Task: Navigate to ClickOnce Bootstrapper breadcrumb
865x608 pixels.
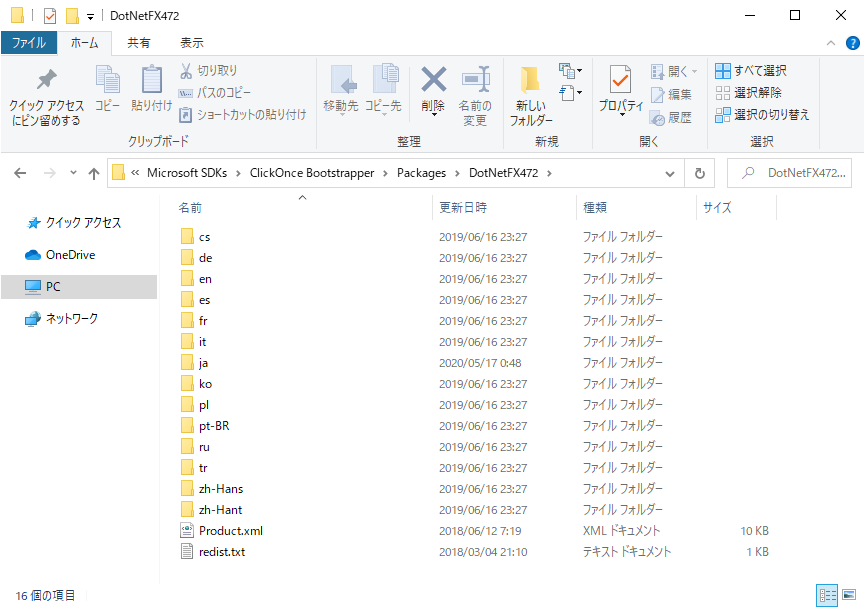Action: coord(312,173)
